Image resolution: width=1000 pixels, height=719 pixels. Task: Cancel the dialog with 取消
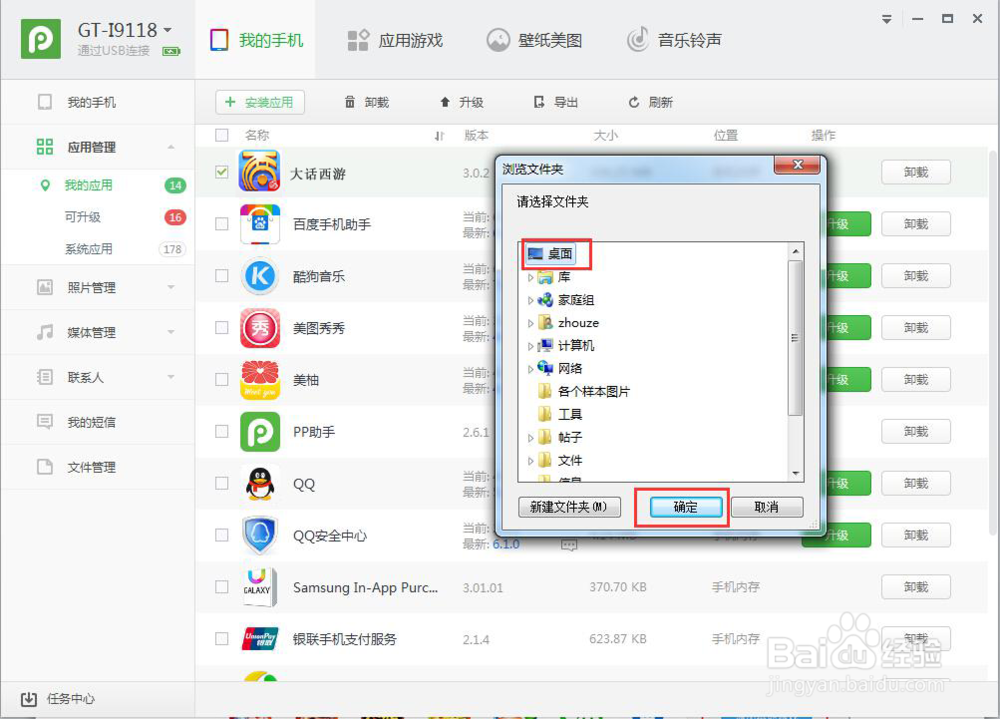click(766, 507)
